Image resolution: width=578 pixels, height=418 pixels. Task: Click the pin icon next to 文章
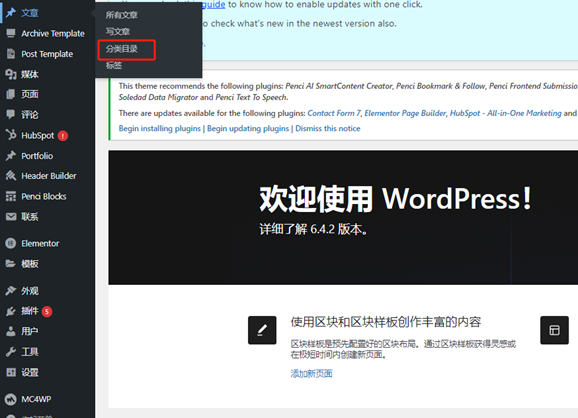click(11, 13)
